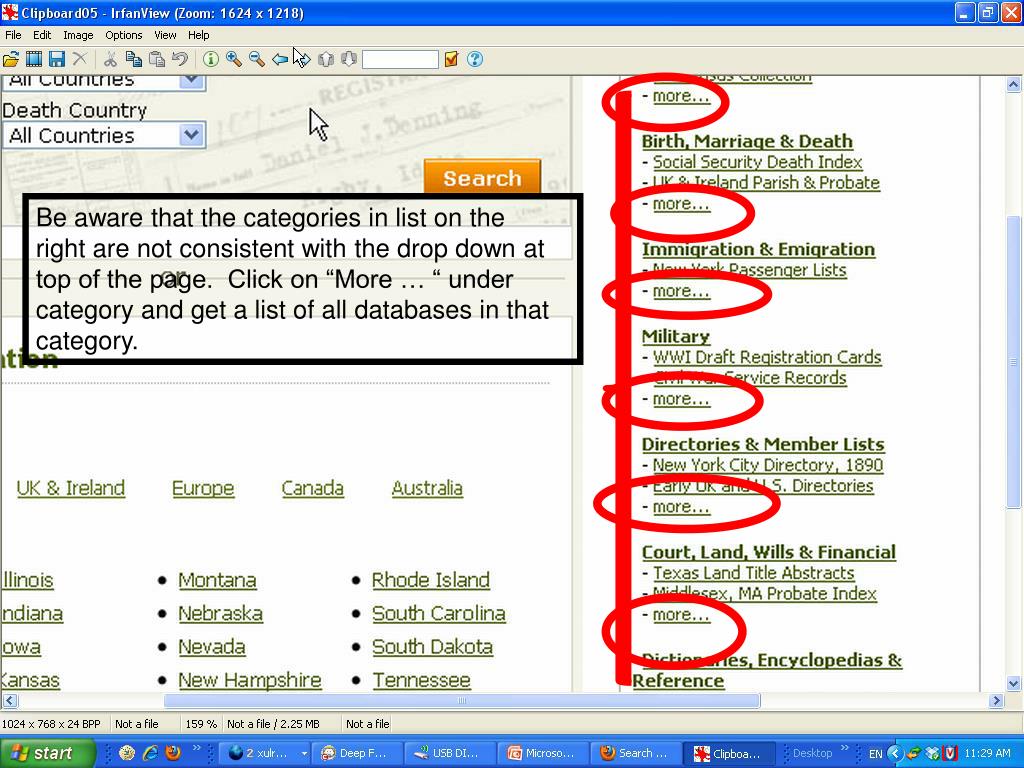Click the next page down-arrow icon
The height and width of the screenshot is (768, 1024).
[x=349, y=59]
